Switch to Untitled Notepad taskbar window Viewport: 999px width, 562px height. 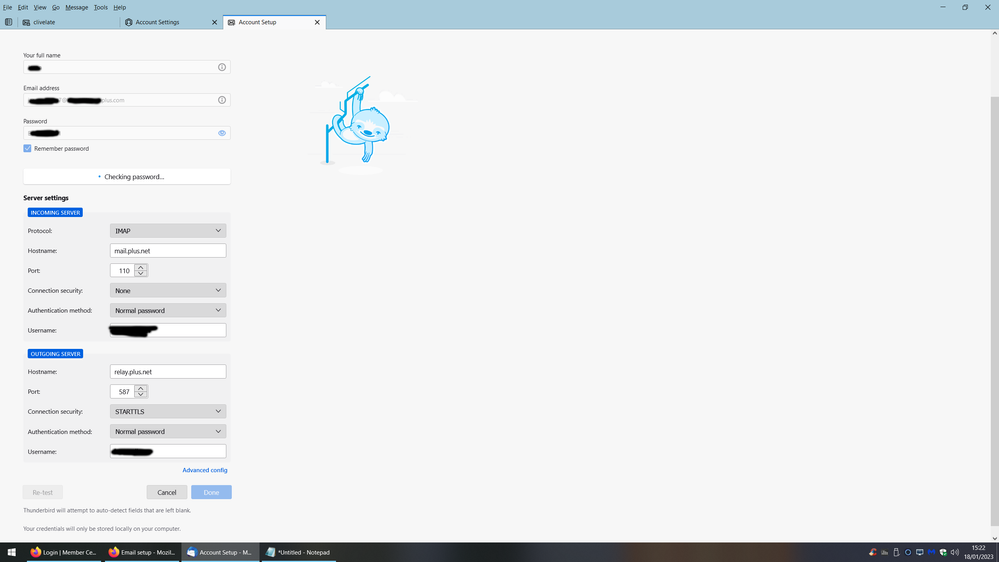(298, 552)
